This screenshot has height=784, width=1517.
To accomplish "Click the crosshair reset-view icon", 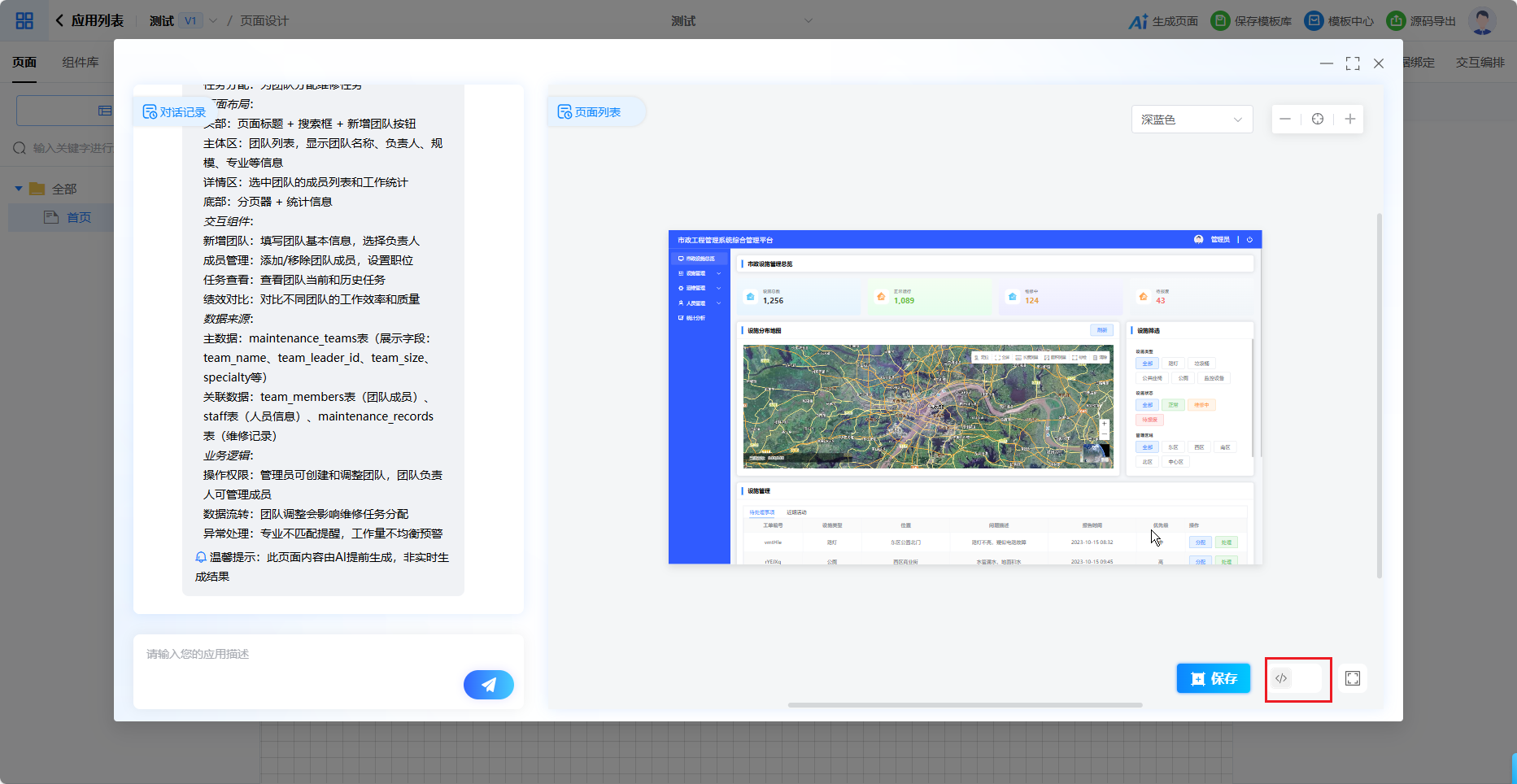I will [x=1318, y=120].
